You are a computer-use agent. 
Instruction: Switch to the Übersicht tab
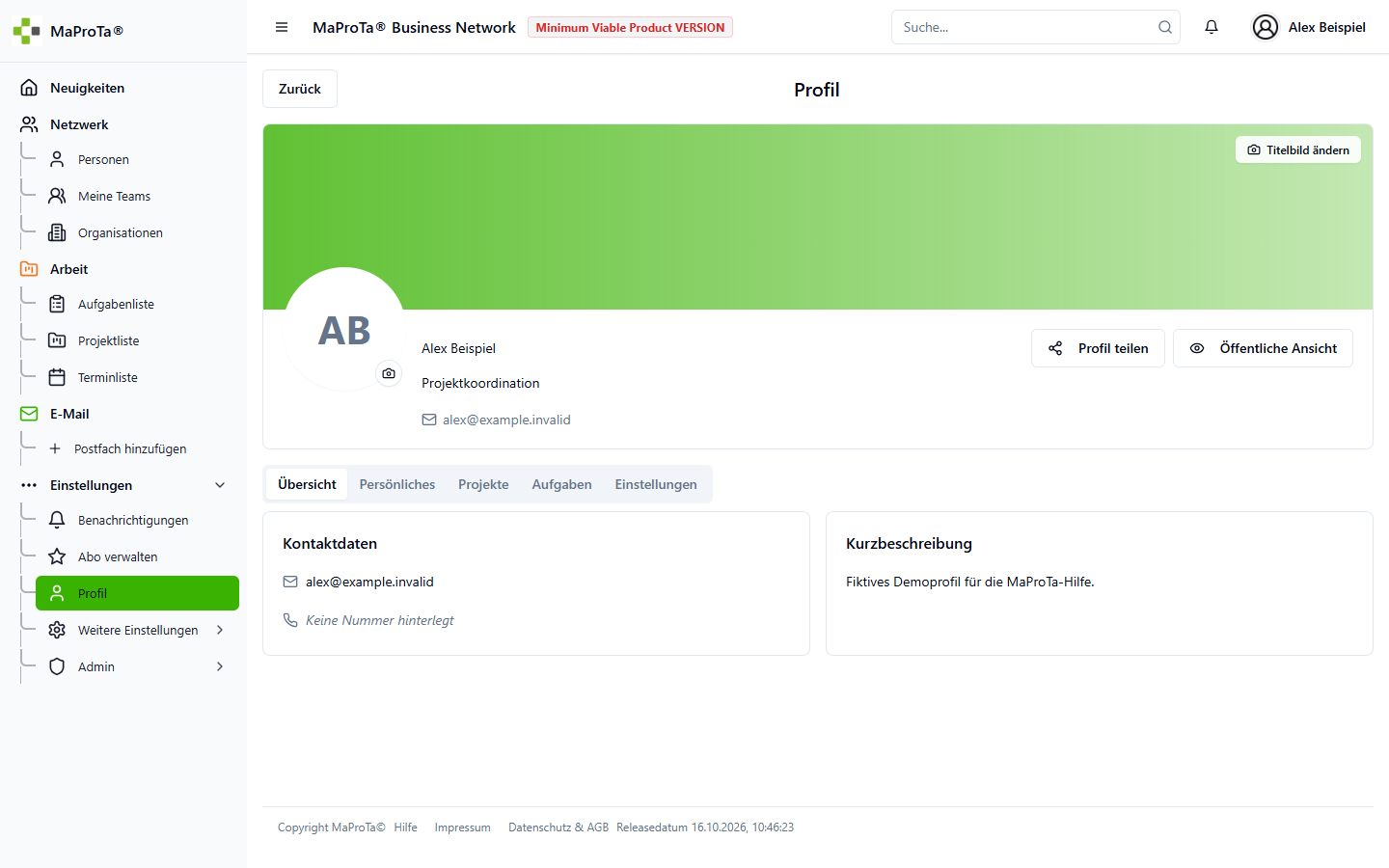[x=307, y=484]
